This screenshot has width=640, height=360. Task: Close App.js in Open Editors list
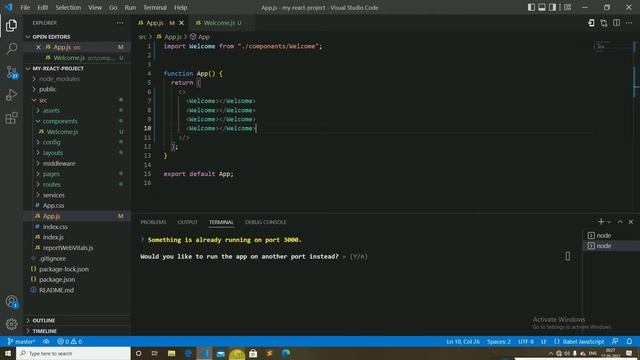(x=38, y=47)
